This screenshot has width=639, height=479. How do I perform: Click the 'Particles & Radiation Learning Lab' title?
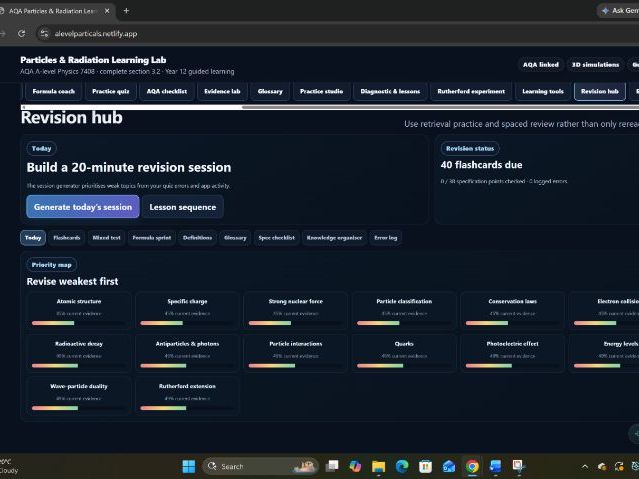(93, 60)
